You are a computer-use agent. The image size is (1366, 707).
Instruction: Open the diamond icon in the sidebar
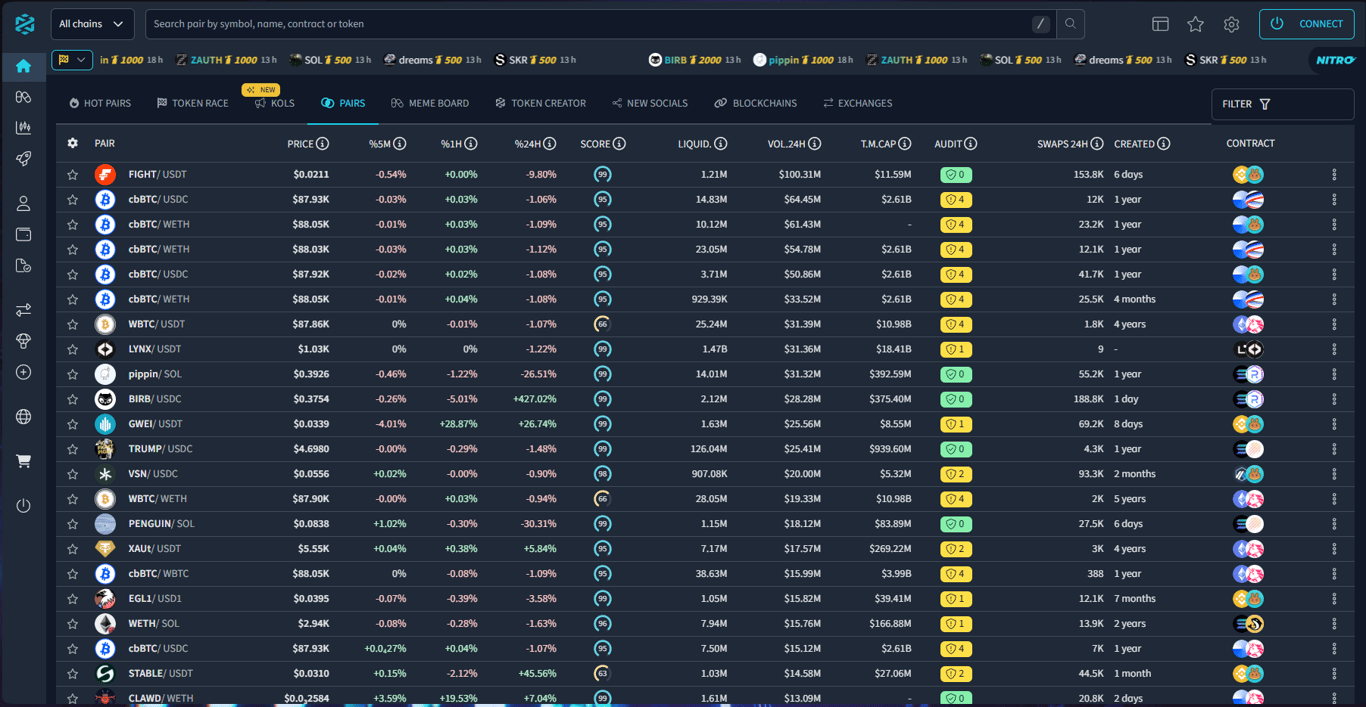(23, 341)
